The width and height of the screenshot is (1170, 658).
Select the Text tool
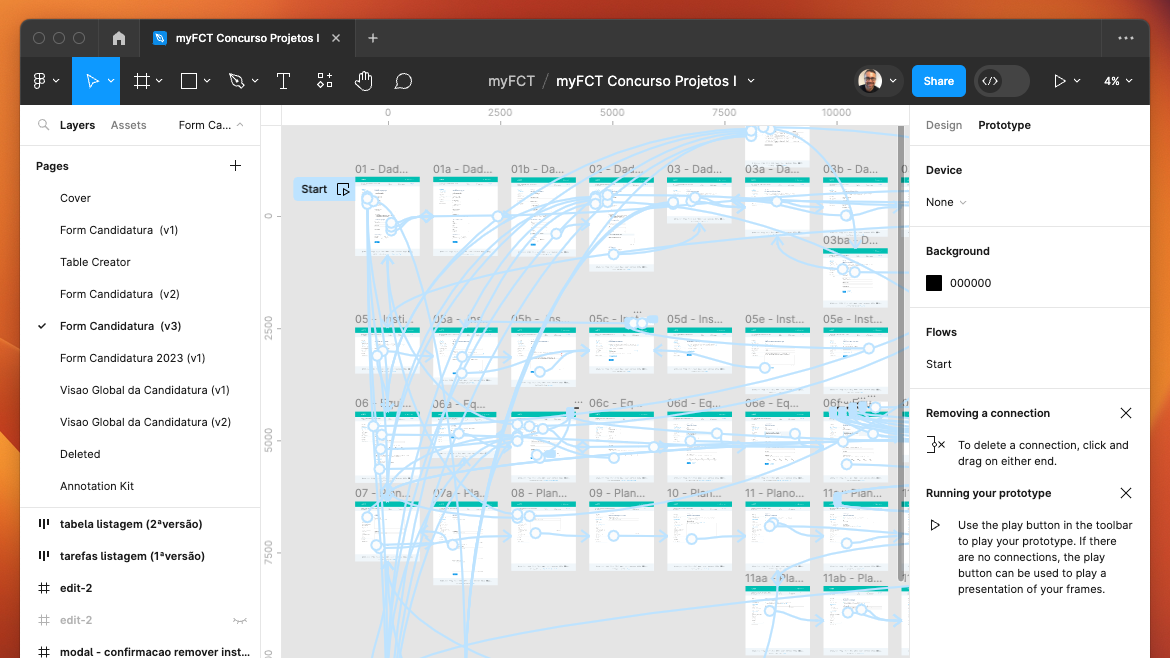pyautogui.click(x=283, y=81)
